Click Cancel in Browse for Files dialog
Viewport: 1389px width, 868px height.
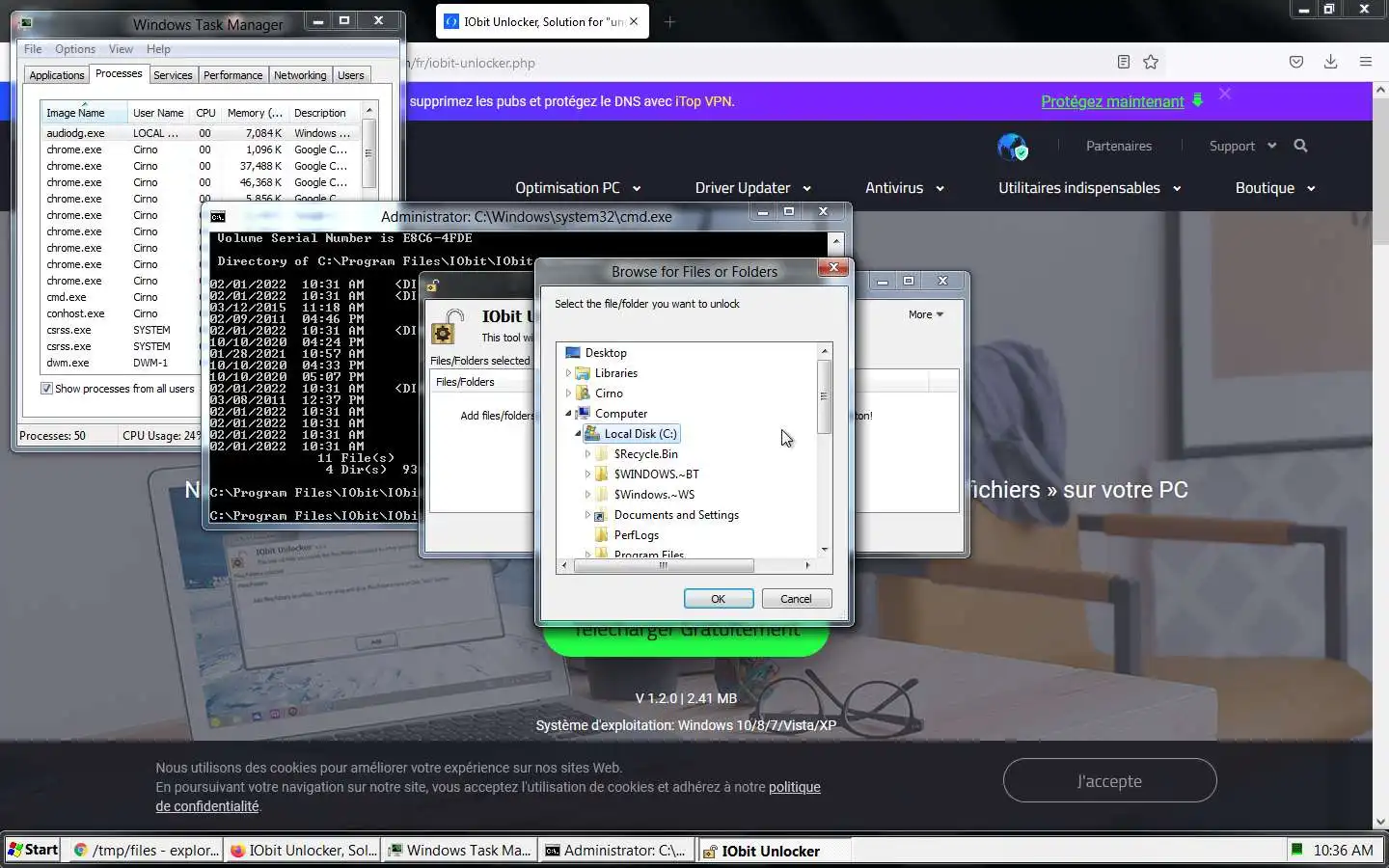pyautogui.click(x=796, y=599)
